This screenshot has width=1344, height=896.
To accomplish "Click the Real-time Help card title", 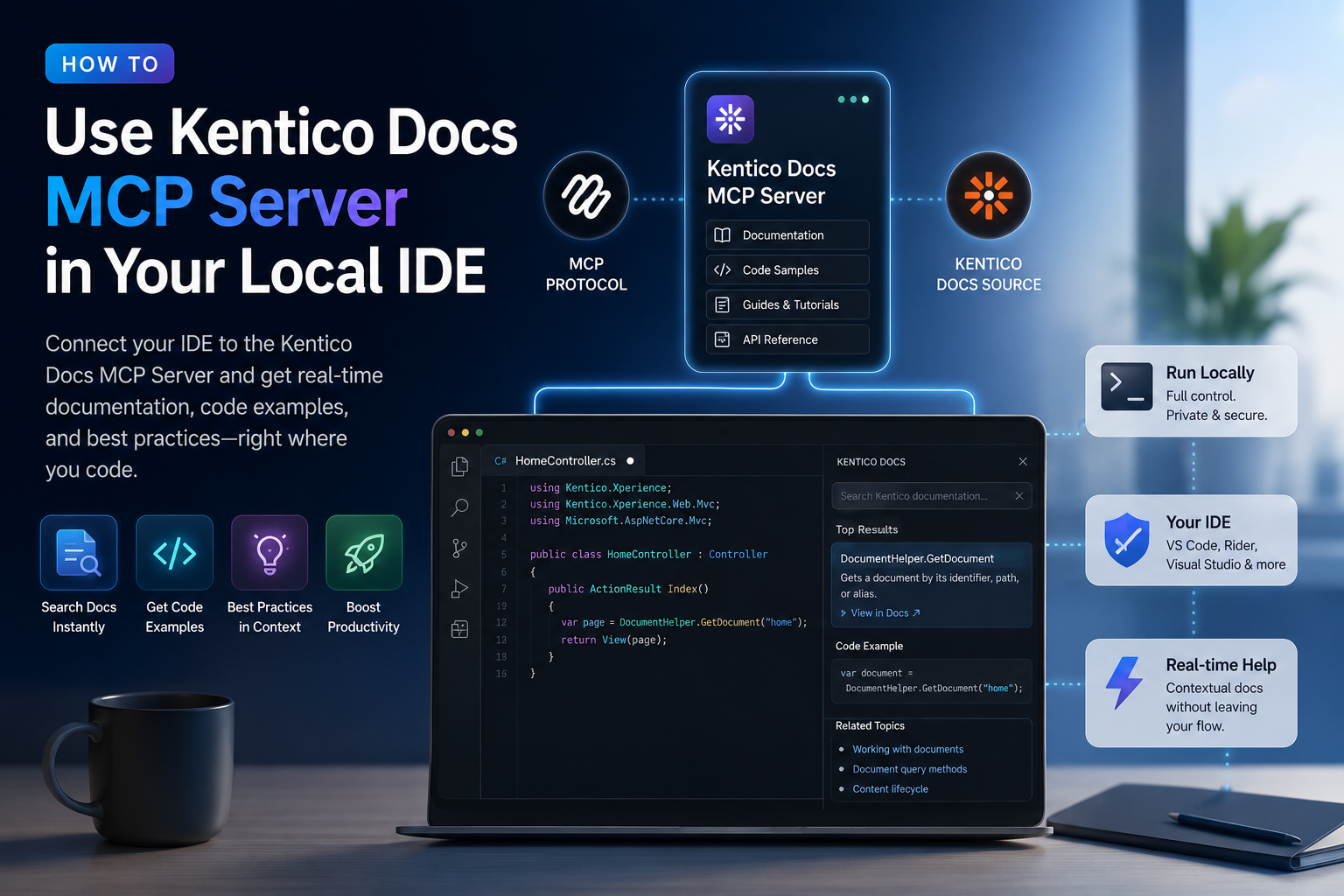I will 1221,665.
